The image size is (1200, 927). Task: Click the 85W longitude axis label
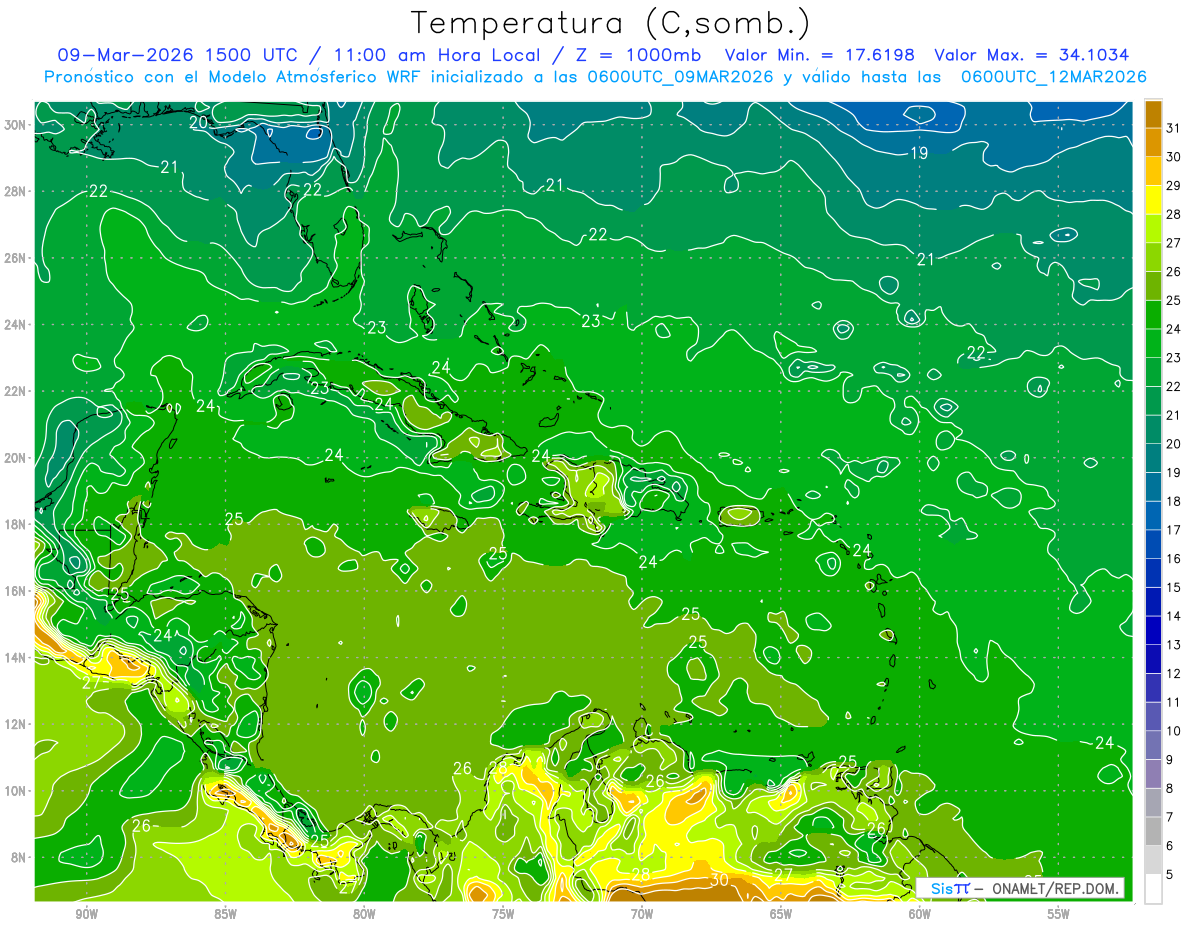point(226,915)
